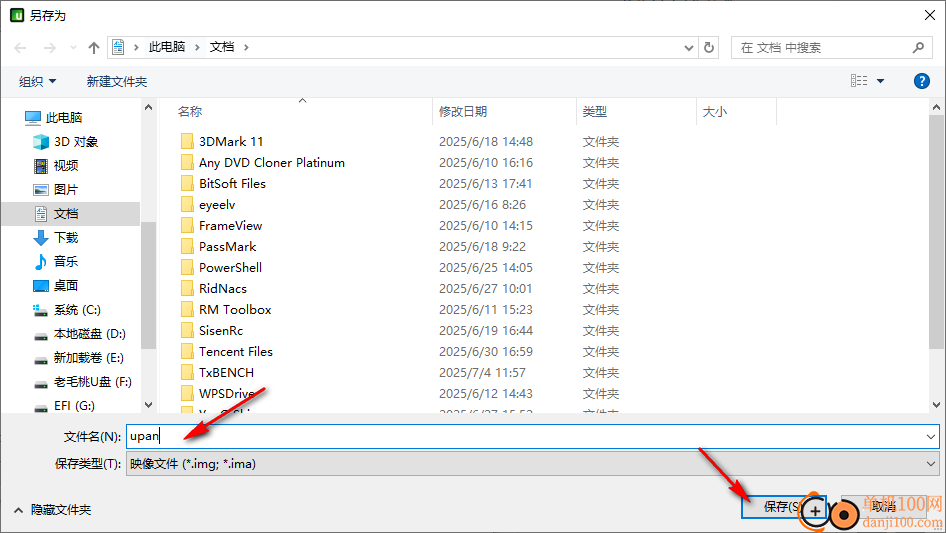946x533 pixels.
Task: Open filename history dropdown arrow
Action: click(x=930, y=436)
